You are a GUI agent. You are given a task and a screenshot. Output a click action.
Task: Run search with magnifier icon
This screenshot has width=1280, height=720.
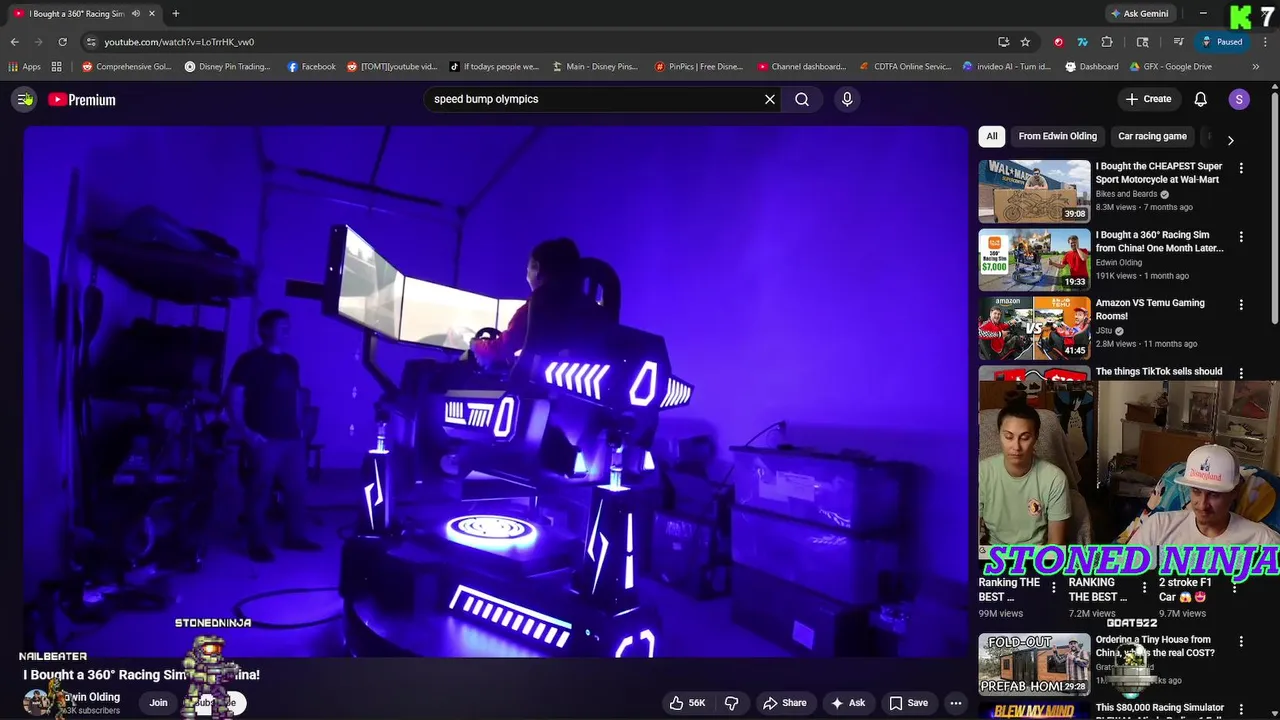pos(802,99)
